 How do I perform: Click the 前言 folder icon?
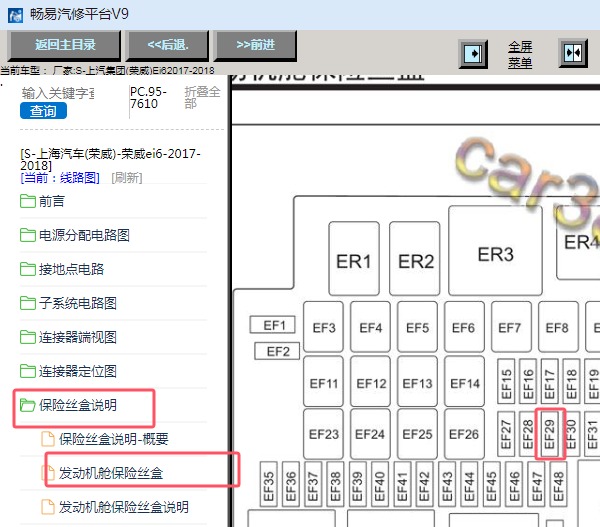point(28,201)
